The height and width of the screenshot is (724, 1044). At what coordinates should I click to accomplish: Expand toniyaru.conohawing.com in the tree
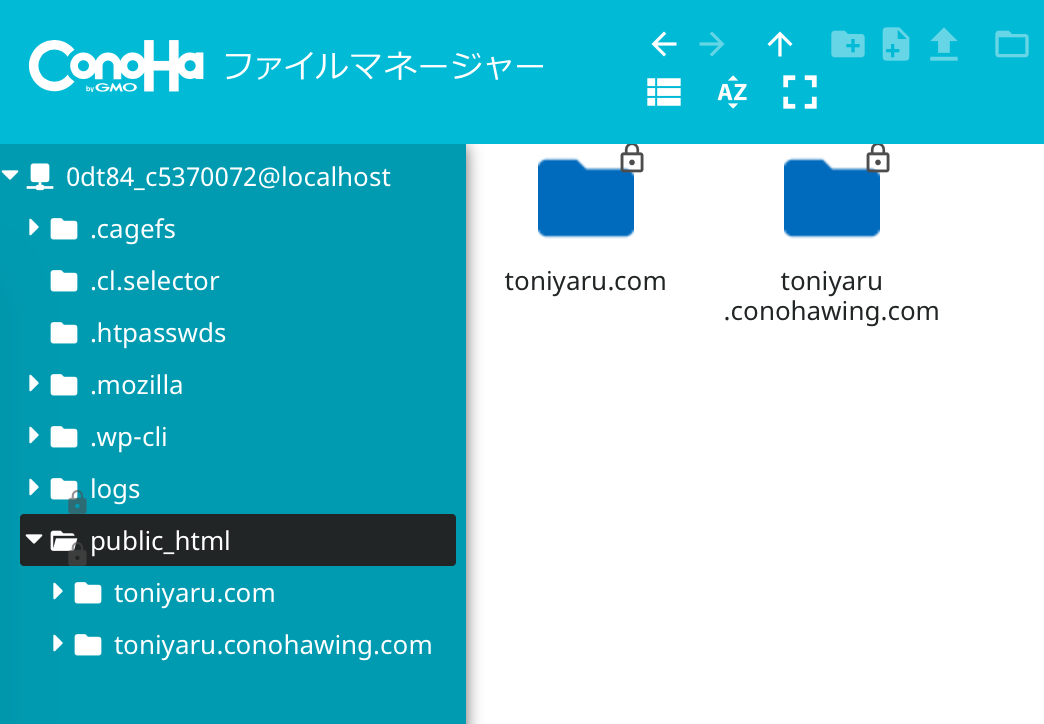pos(57,643)
